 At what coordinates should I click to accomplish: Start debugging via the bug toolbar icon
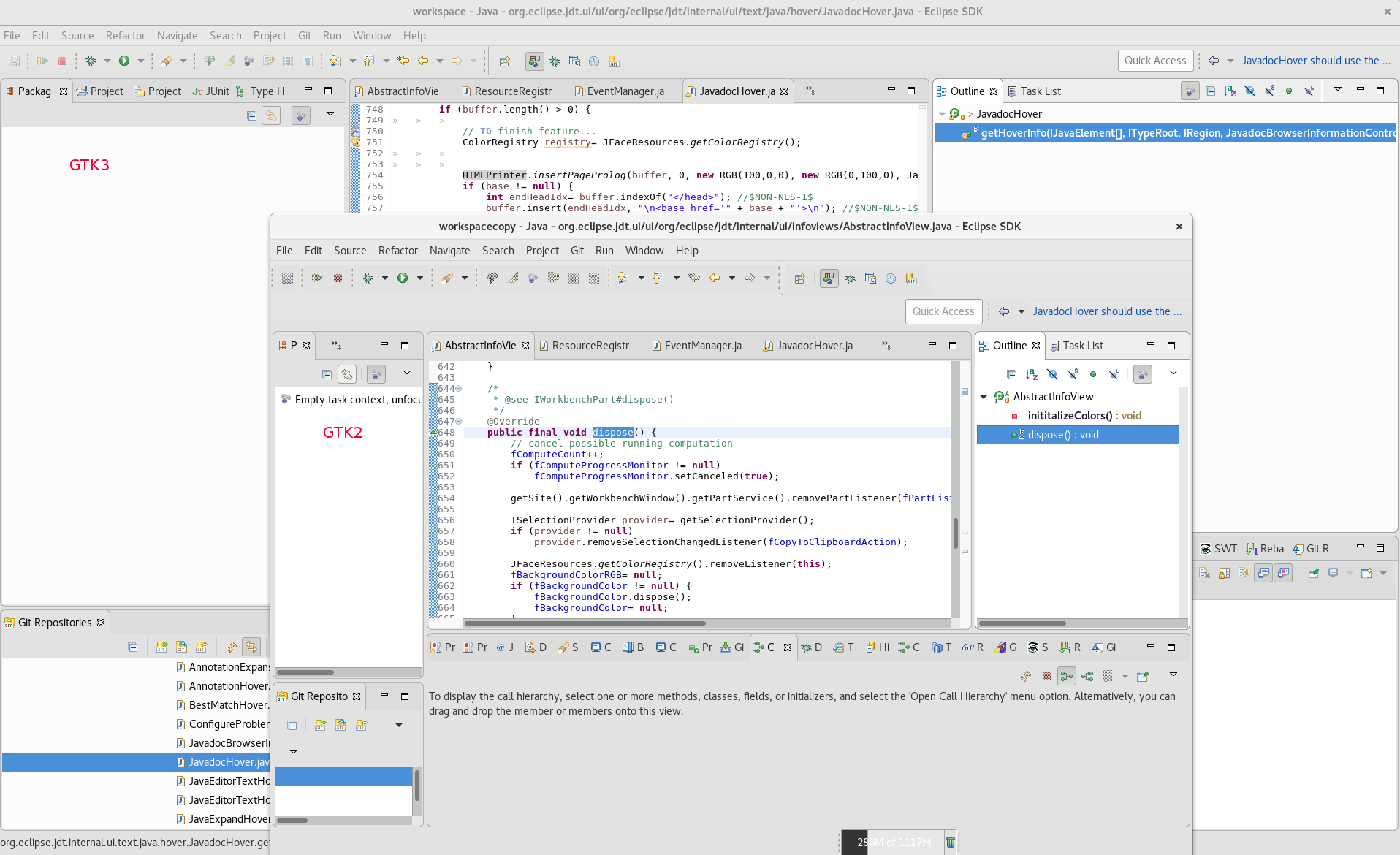tap(368, 278)
